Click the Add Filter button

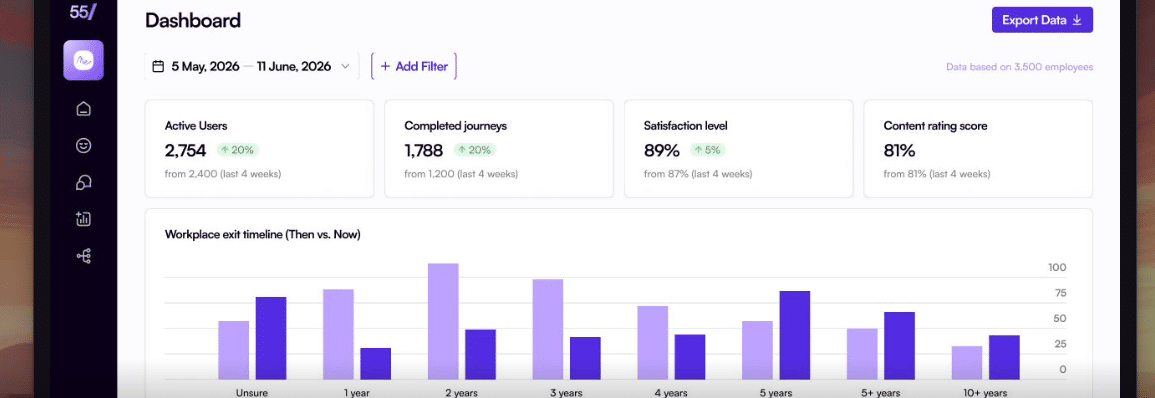pyautogui.click(x=414, y=66)
